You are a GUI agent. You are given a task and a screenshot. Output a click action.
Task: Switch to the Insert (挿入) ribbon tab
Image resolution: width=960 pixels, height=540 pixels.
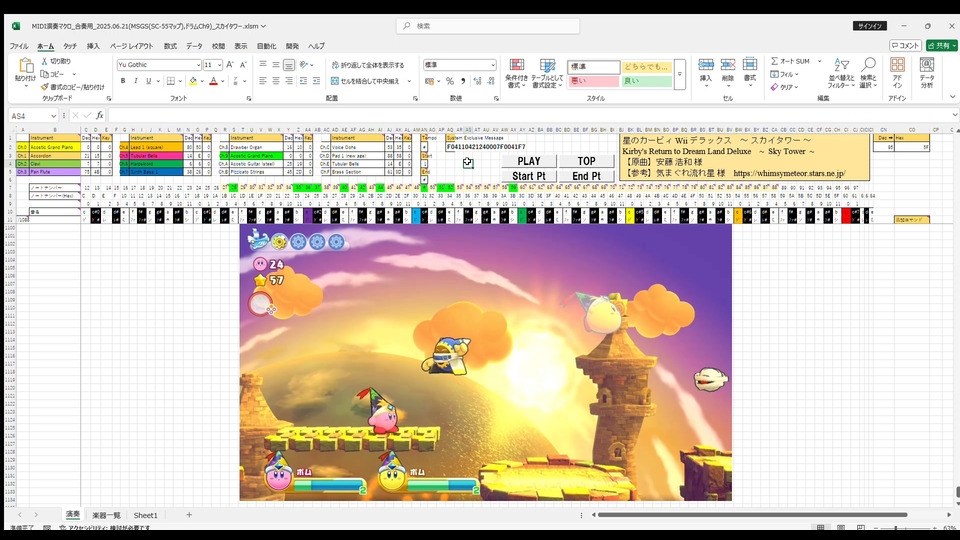[x=93, y=46]
